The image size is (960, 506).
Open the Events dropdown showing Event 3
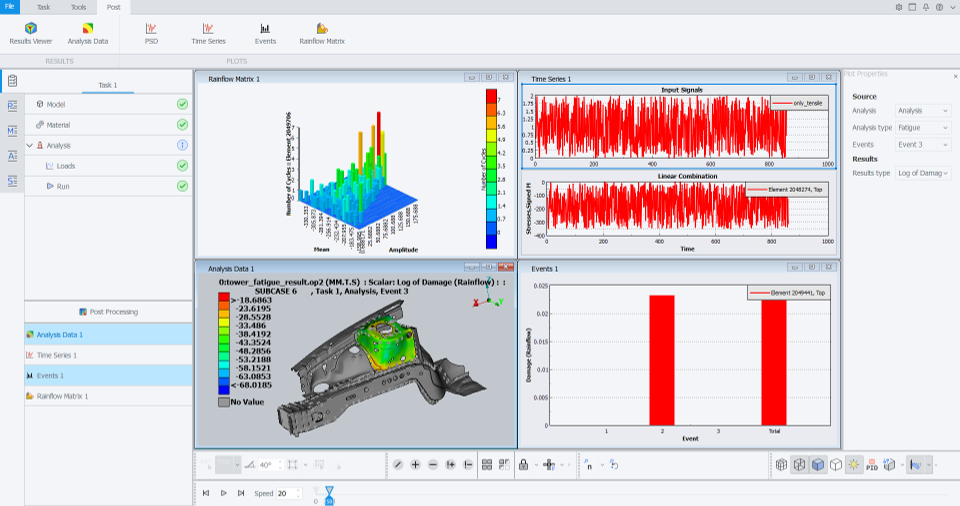pyautogui.click(x=923, y=144)
